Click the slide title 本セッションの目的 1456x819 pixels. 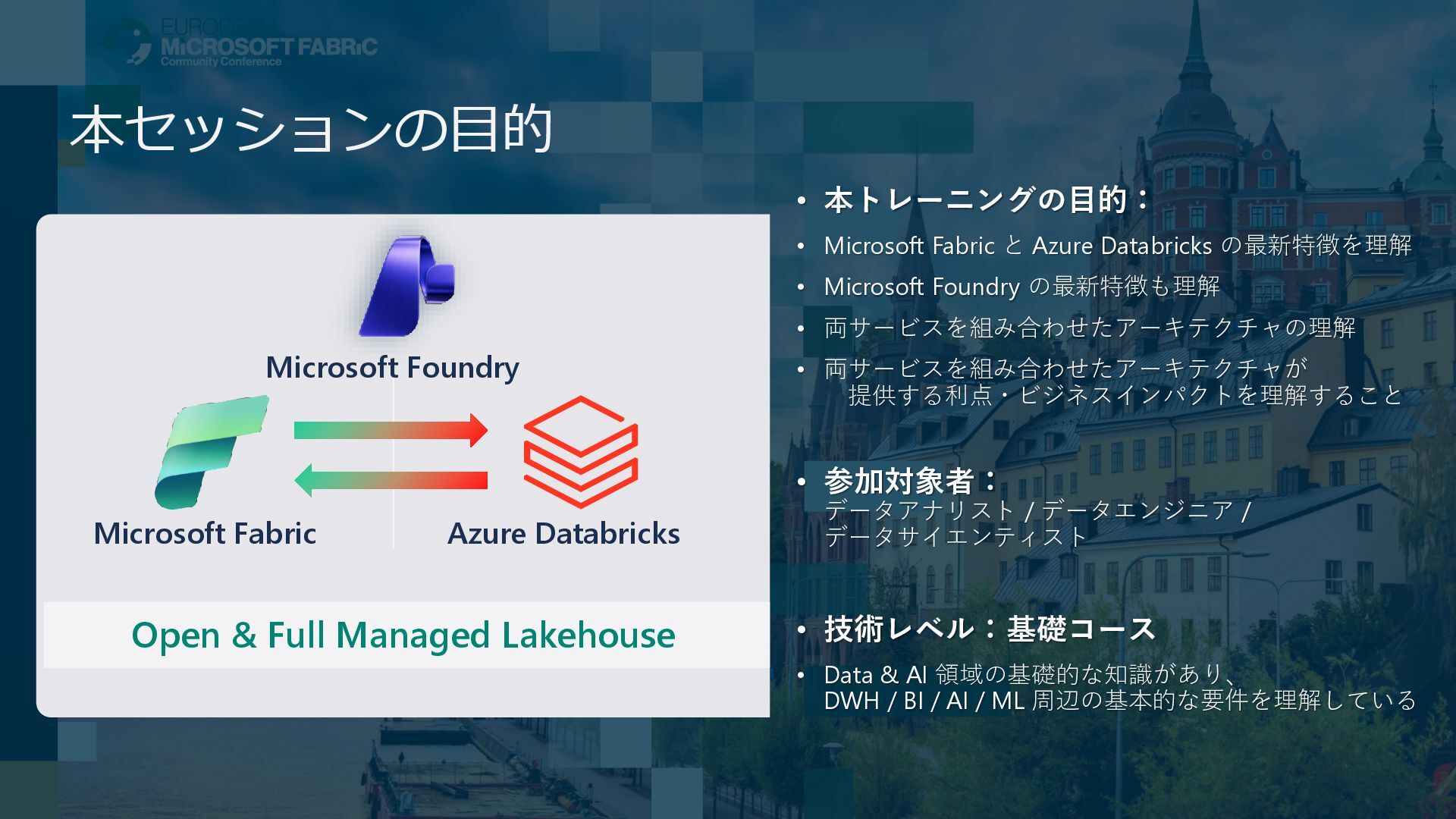click(311, 129)
